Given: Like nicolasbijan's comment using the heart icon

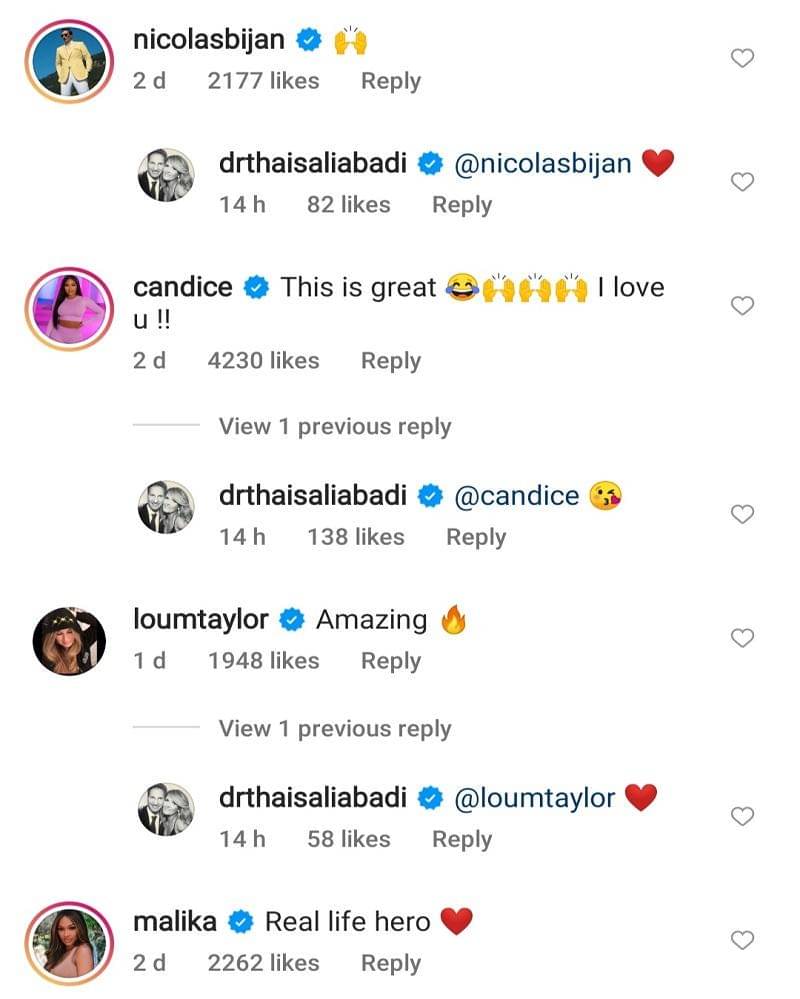Looking at the screenshot, I should [x=742, y=58].
